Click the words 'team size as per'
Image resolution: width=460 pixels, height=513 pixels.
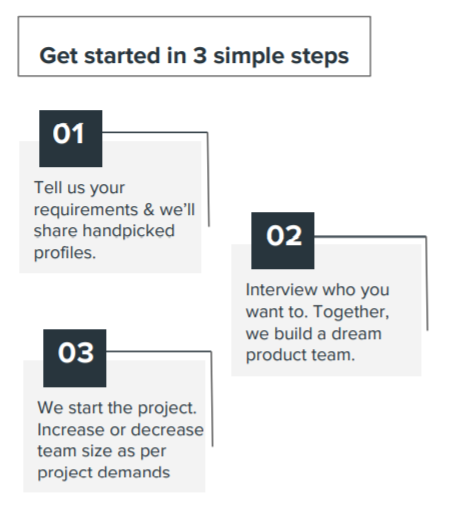[x=101, y=451]
